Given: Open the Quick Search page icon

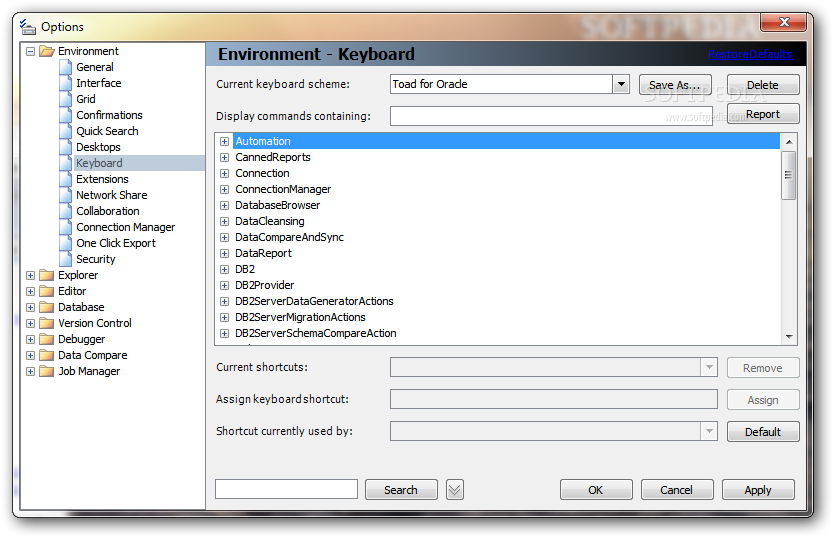Looking at the screenshot, I should [x=65, y=131].
